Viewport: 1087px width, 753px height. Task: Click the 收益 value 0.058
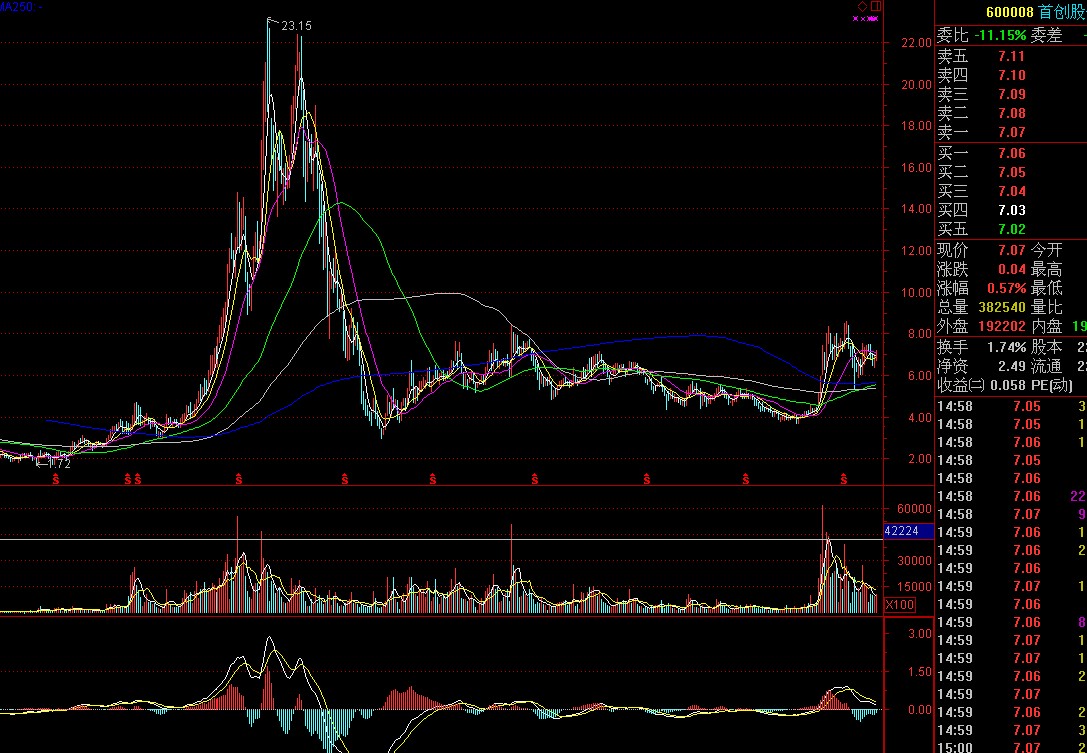(x=1006, y=385)
